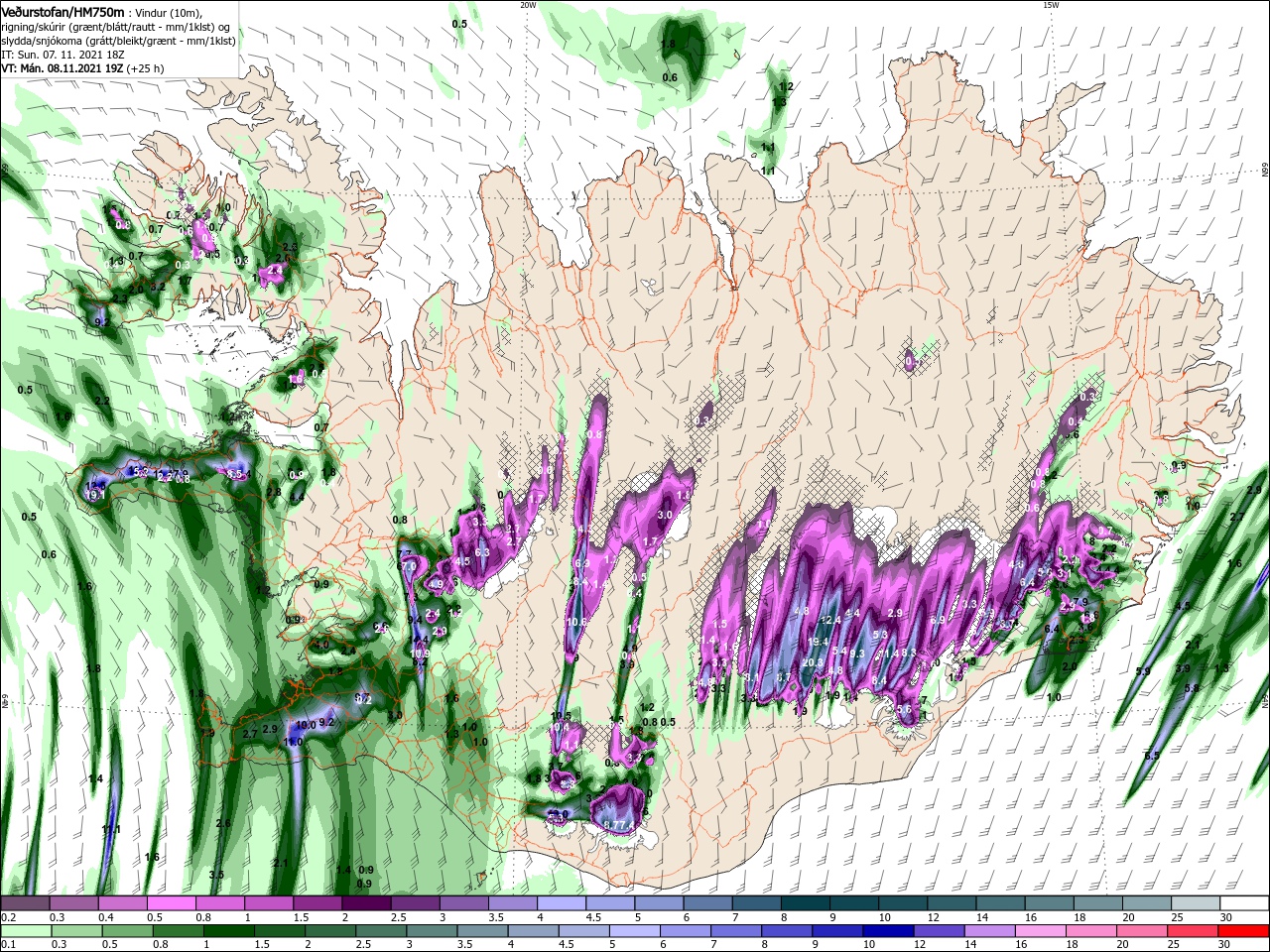Click the dark teal snow swatch starting at 8
Image resolution: width=1270 pixels, height=952 pixels.
pos(806,903)
